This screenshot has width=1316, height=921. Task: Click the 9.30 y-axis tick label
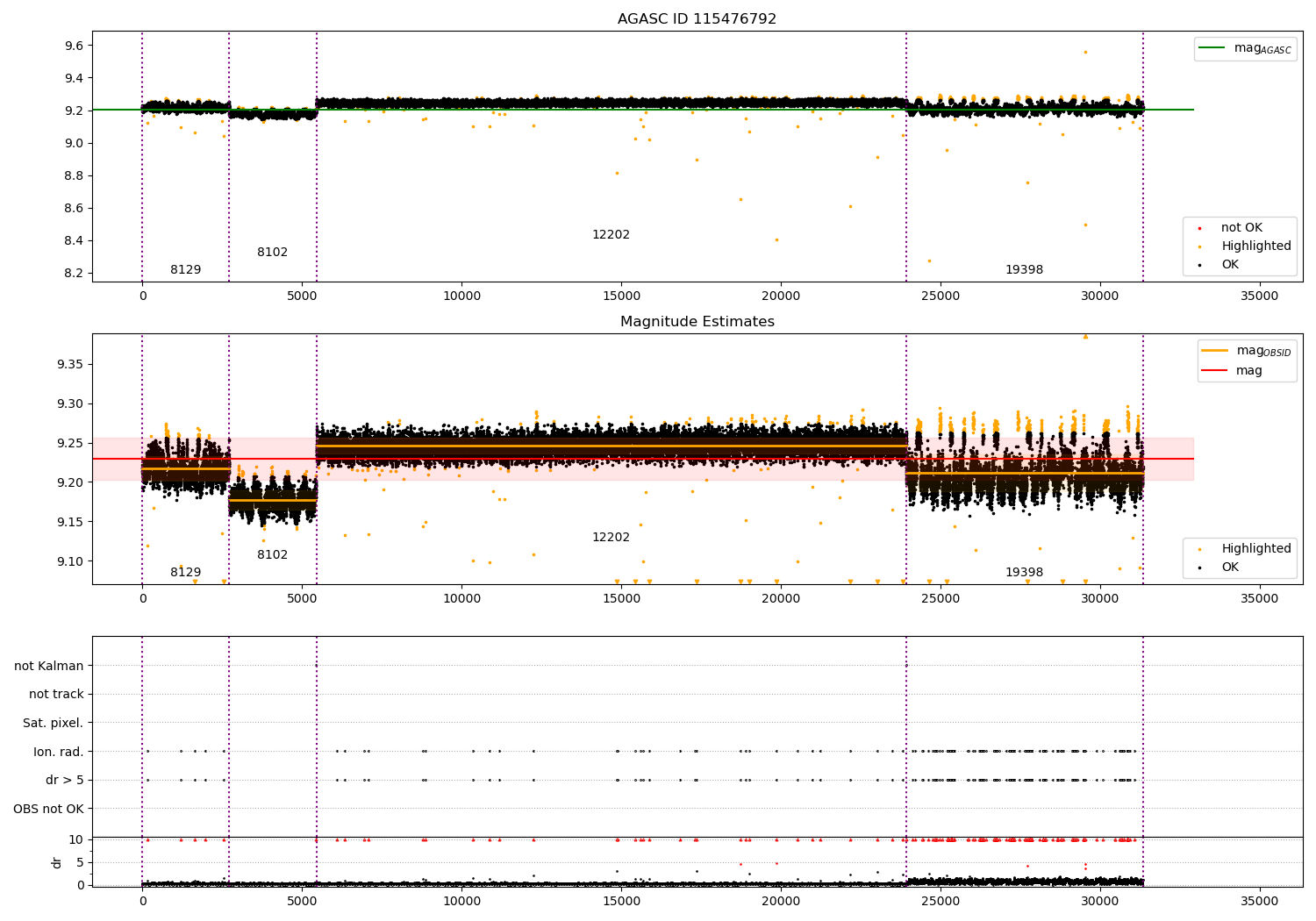coord(71,404)
